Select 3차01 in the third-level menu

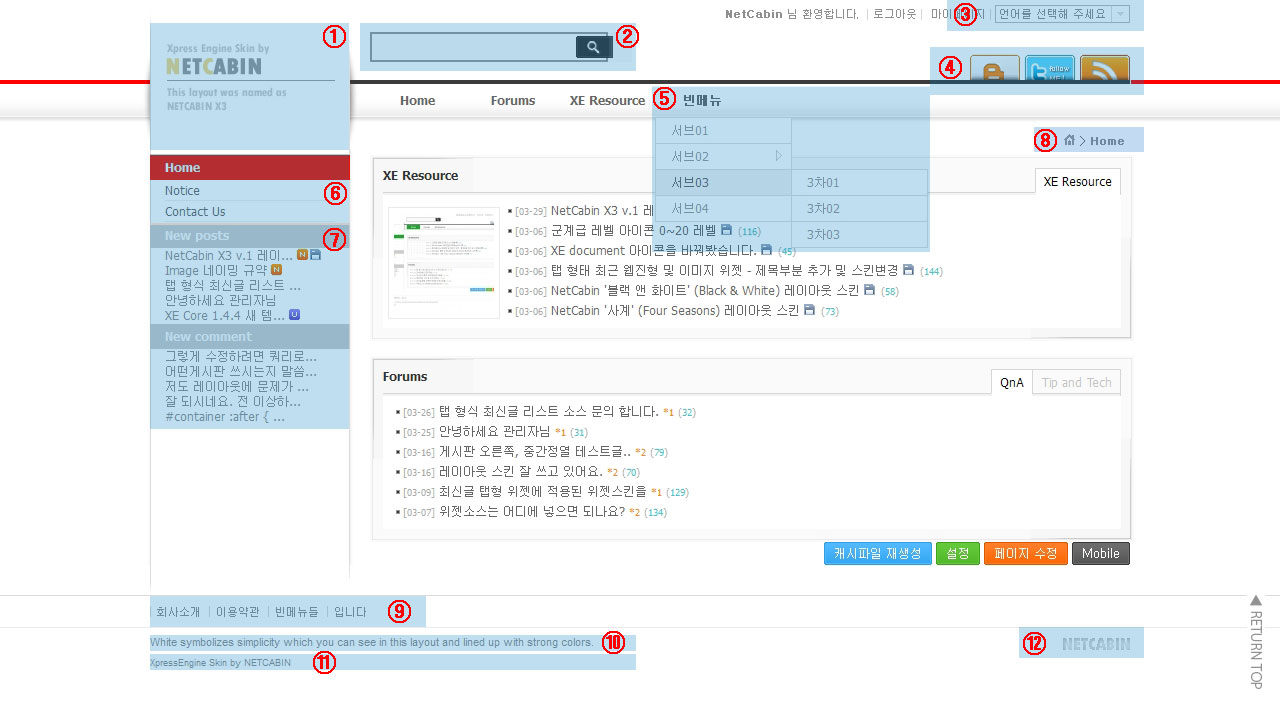click(x=860, y=183)
